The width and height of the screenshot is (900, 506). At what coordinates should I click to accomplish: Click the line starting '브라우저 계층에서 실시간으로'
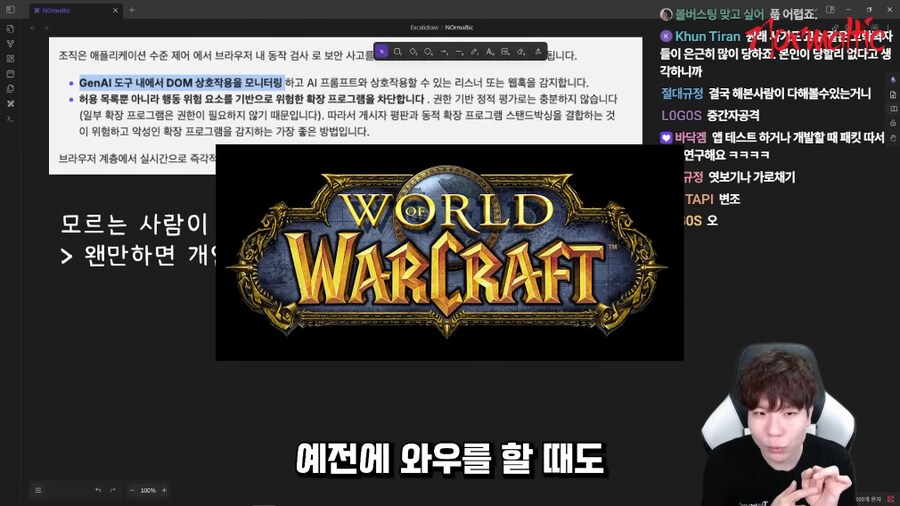pyautogui.click(x=137, y=158)
